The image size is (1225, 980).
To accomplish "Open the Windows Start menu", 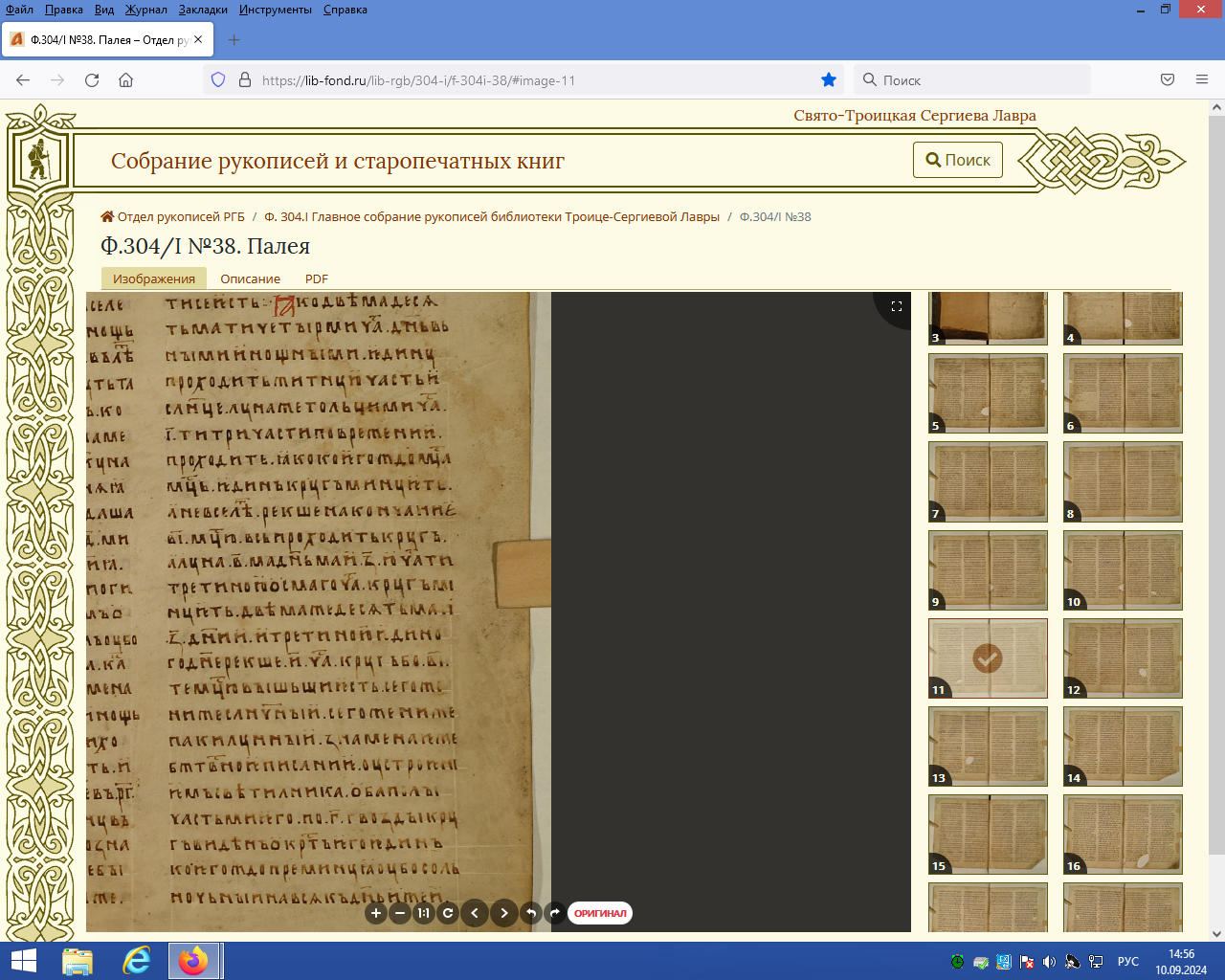I will point(23,961).
